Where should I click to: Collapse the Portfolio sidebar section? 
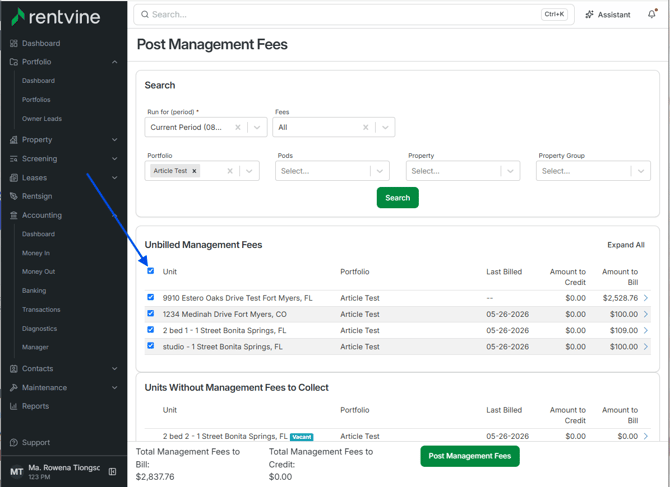pos(115,62)
